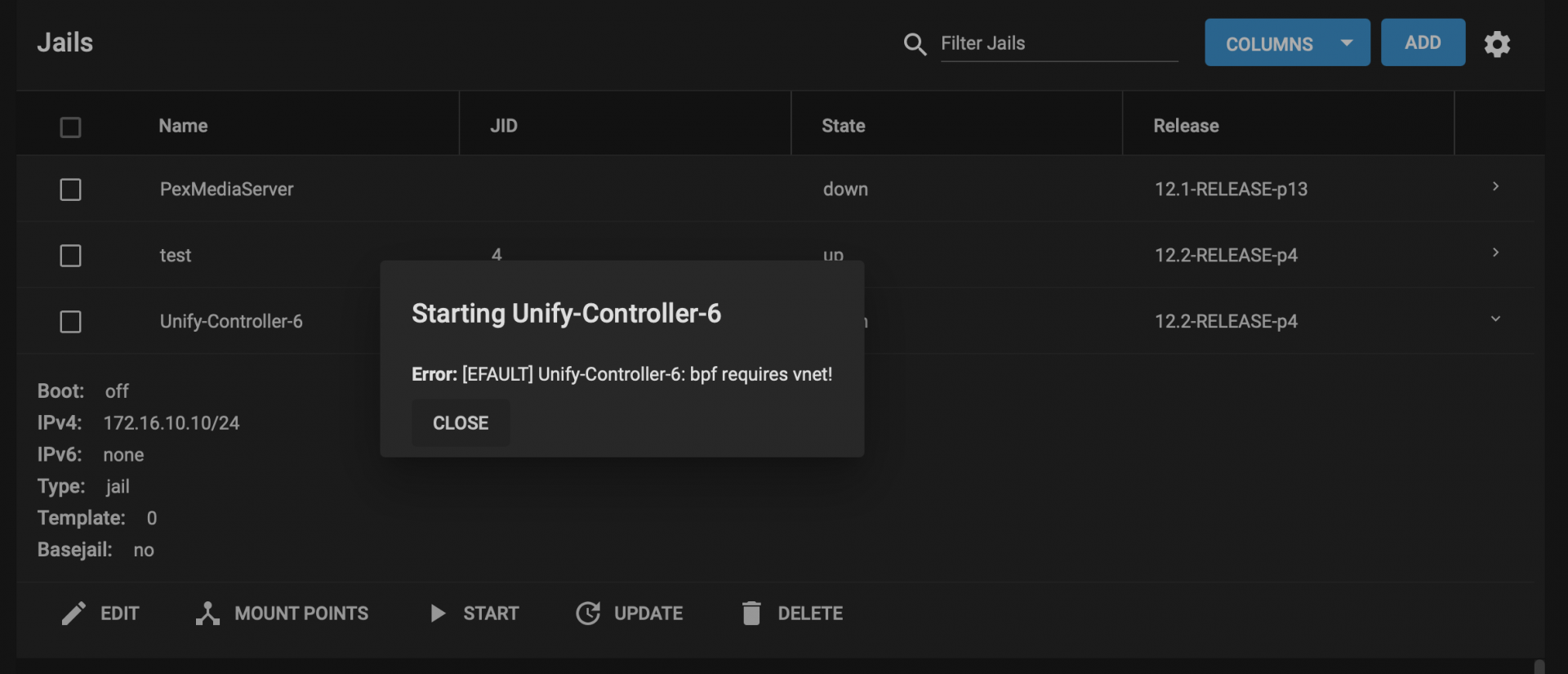
Task: Click the Update refresh icon
Action: 588,613
